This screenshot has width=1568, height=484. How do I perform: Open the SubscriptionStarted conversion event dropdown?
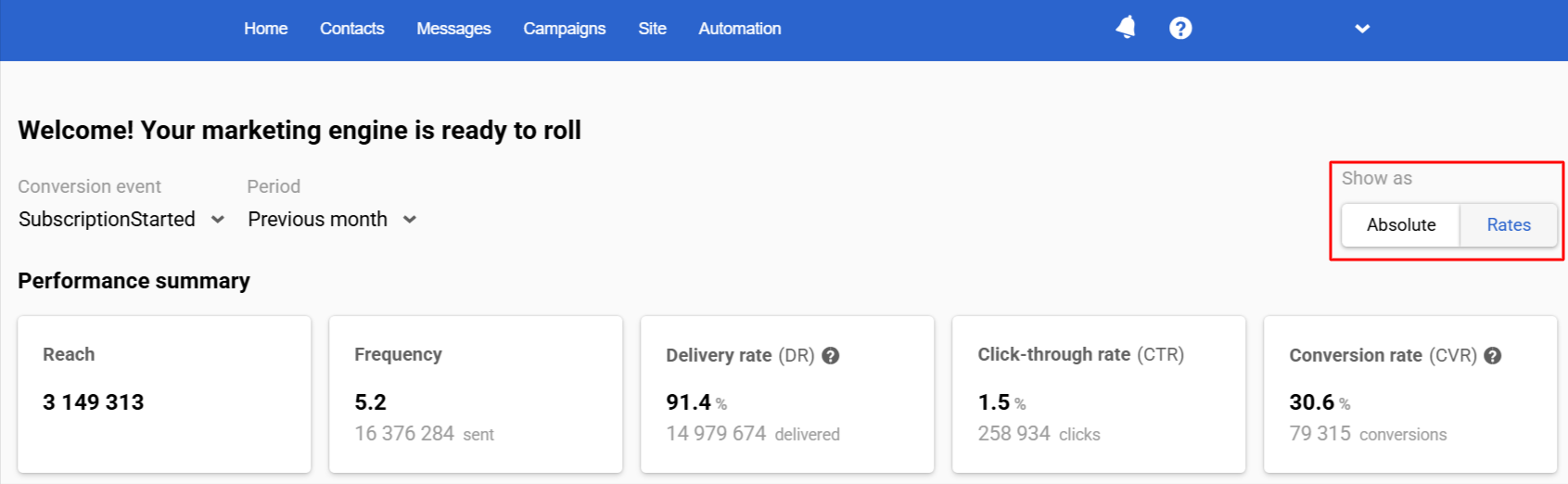tap(121, 220)
